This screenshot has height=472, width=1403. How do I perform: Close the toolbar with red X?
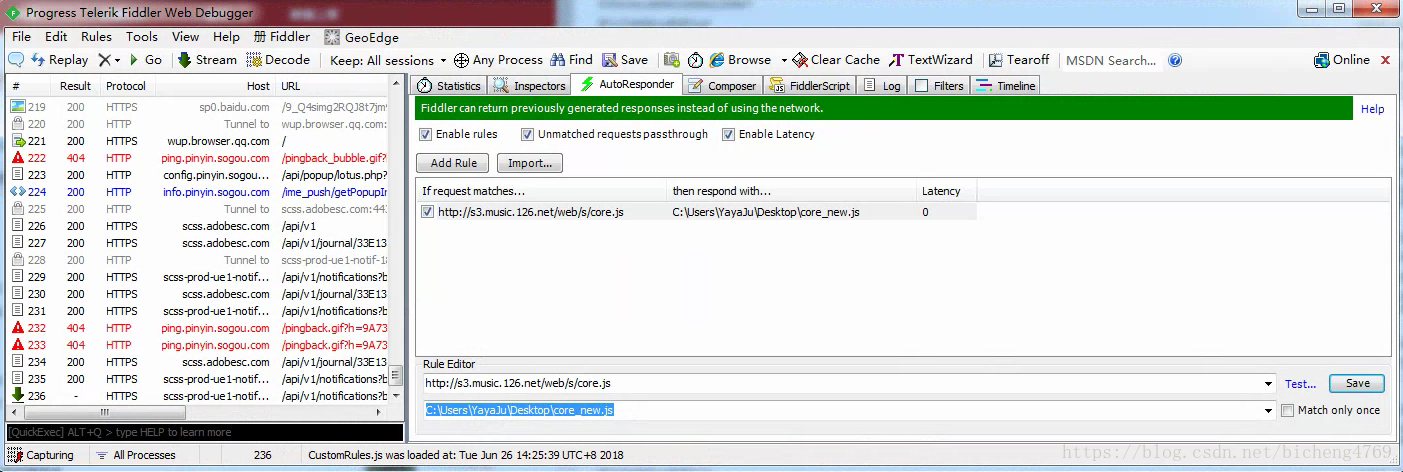(x=1386, y=60)
